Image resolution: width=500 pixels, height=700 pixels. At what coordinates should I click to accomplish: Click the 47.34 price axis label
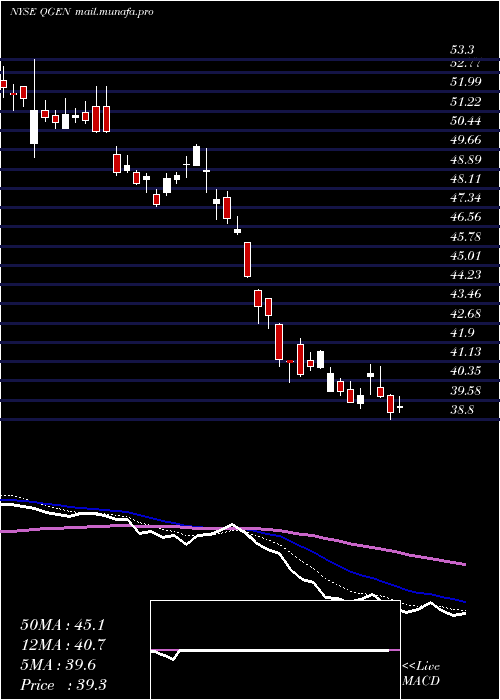[465, 198]
